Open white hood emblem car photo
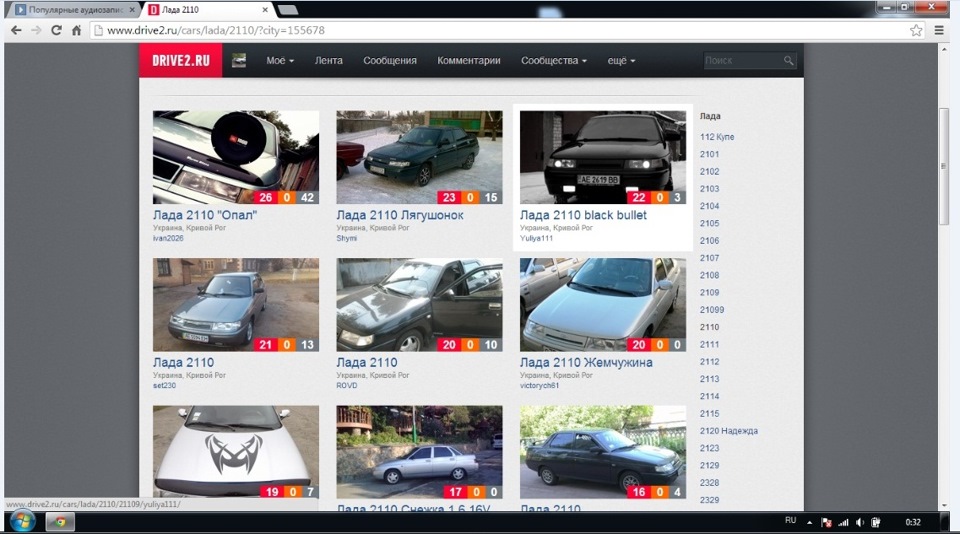This screenshot has width=960, height=534. point(236,451)
